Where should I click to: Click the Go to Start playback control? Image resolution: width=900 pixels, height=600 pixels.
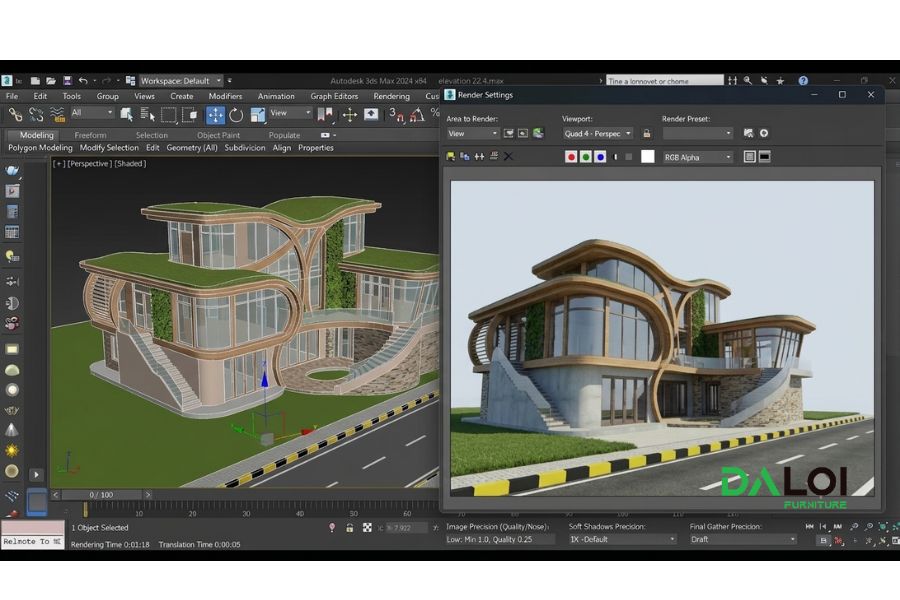(809, 526)
